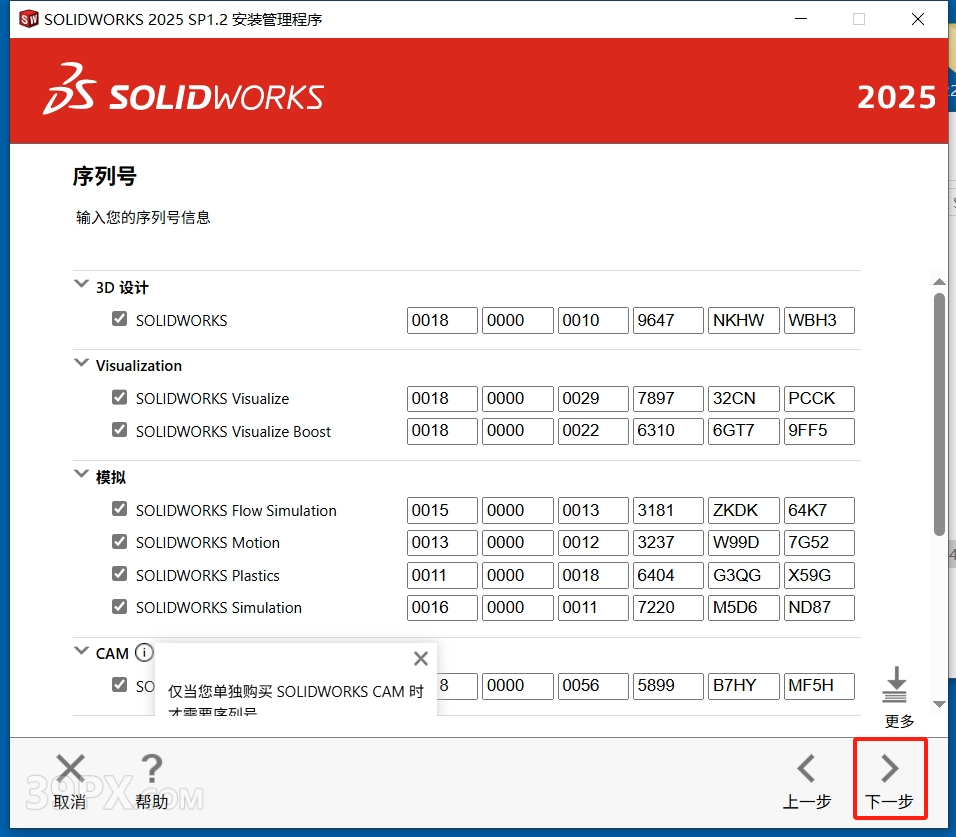
Task: Uncheck the SOLIDWORKS Motion checkbox
Action: click(x=119, y=542)
